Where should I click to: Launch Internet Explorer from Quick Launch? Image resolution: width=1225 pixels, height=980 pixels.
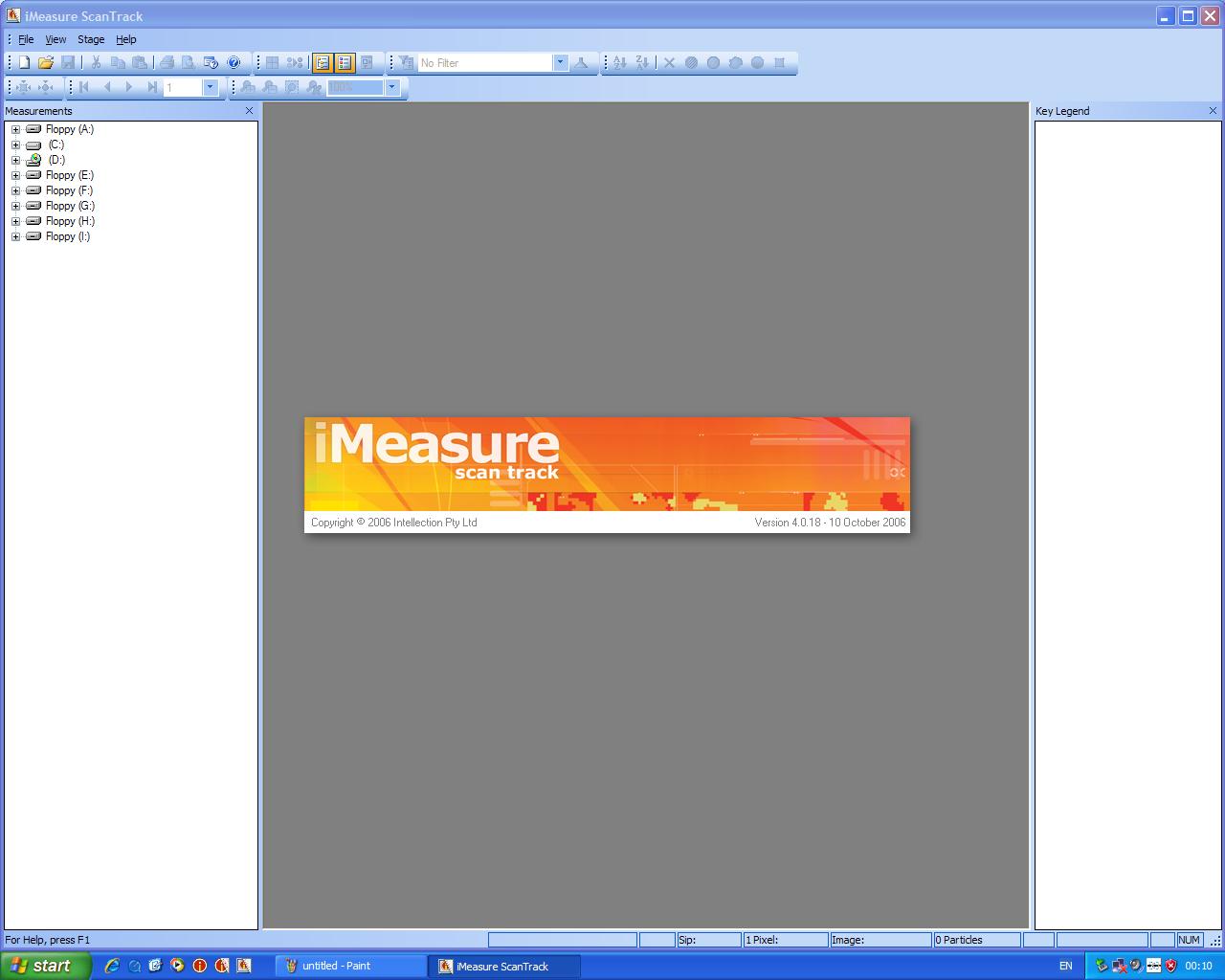pyautogui.click(x=112, y=966)
